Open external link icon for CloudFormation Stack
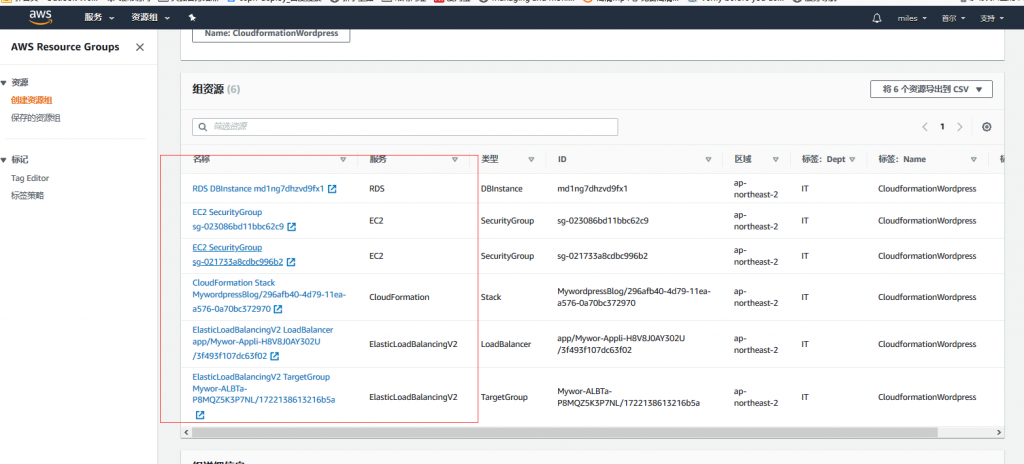This screenshot has height=464, width=1024. [x=278, y=309]
